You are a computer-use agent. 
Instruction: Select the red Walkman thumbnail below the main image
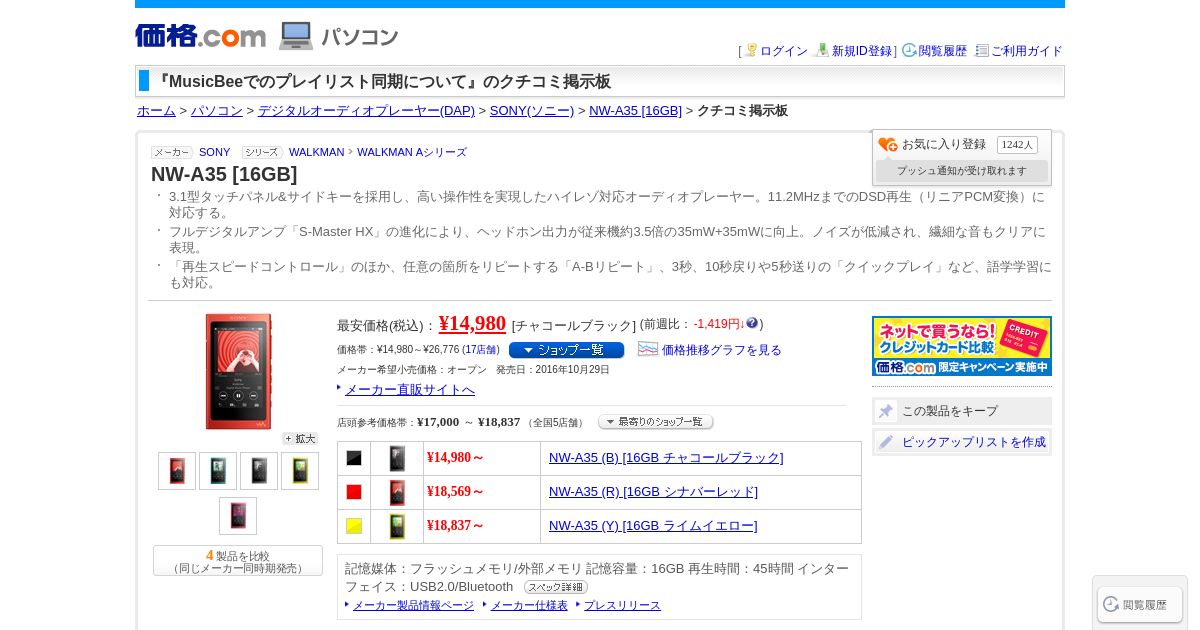(x=177, y=471)
